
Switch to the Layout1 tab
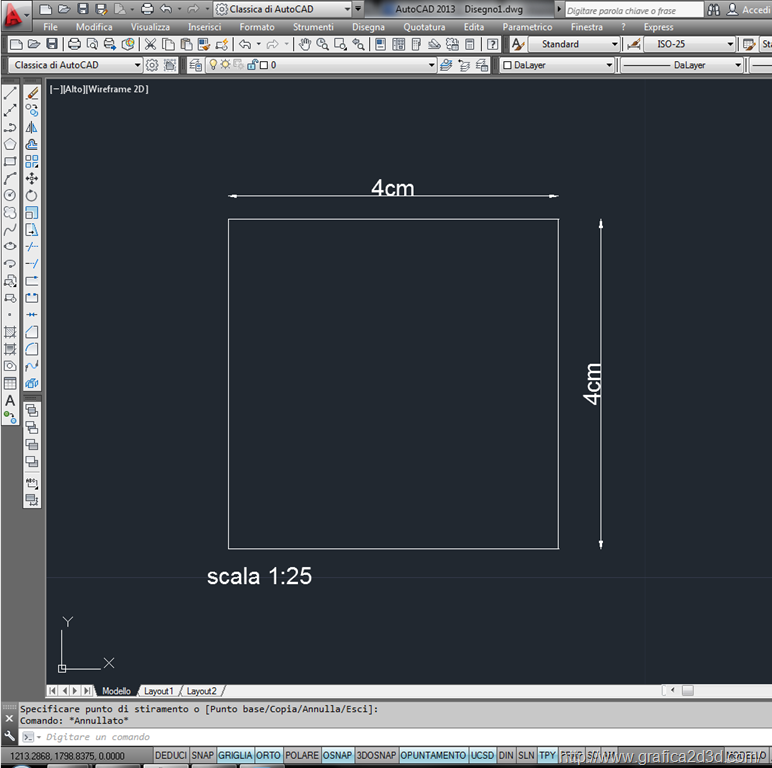tap(158, 691)
